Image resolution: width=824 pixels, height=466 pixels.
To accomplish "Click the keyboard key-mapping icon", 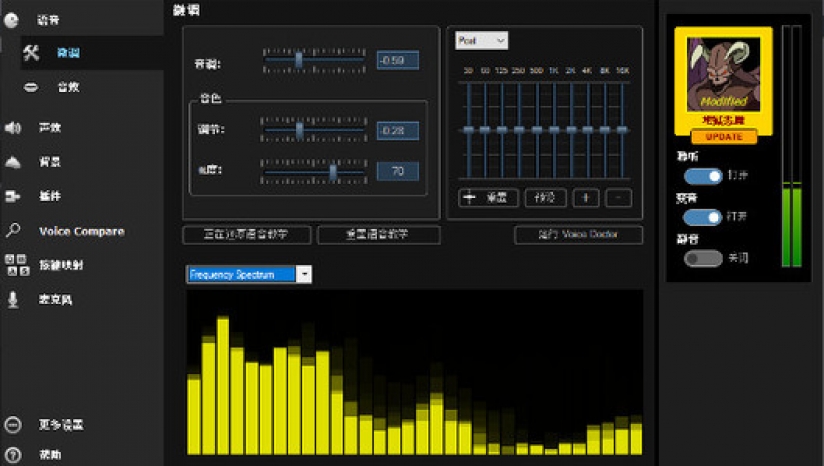I will [x=16, y=265].
